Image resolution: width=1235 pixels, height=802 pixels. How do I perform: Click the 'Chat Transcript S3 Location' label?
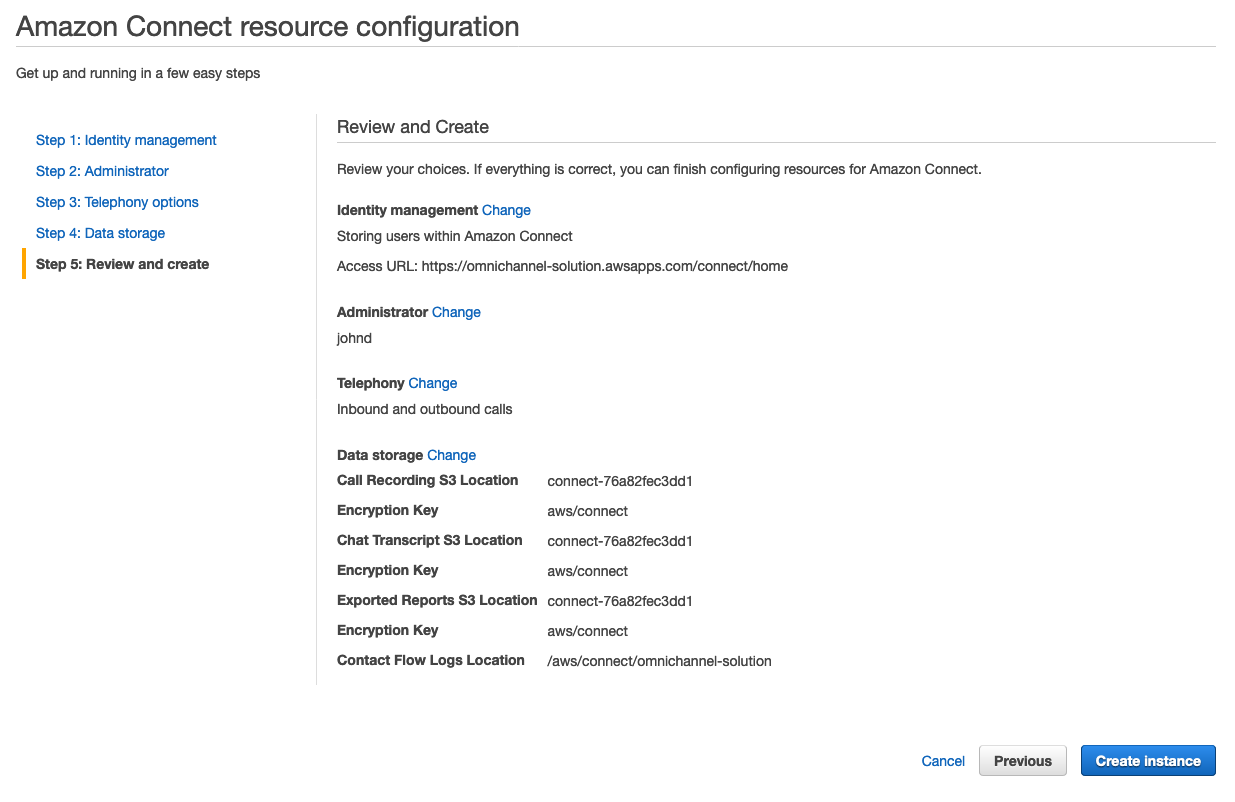[x=430, y=540]
